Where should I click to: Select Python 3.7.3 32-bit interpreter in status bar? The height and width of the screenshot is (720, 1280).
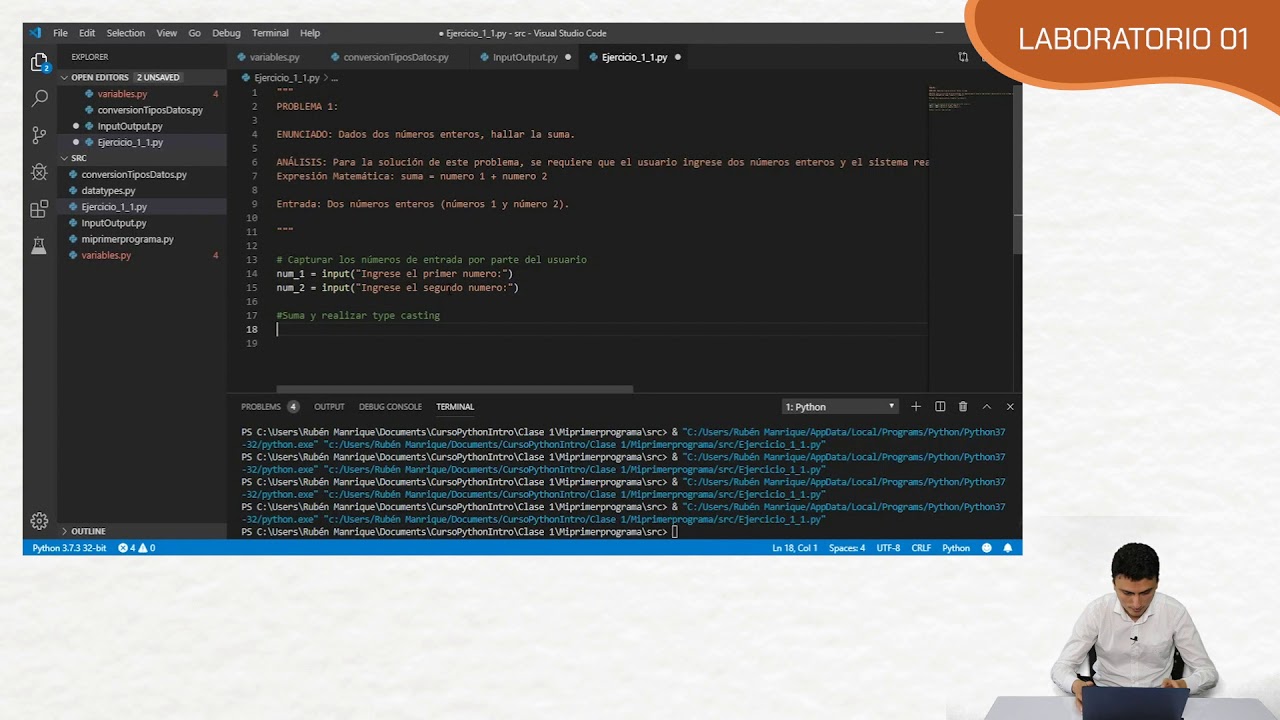(69, 548)
